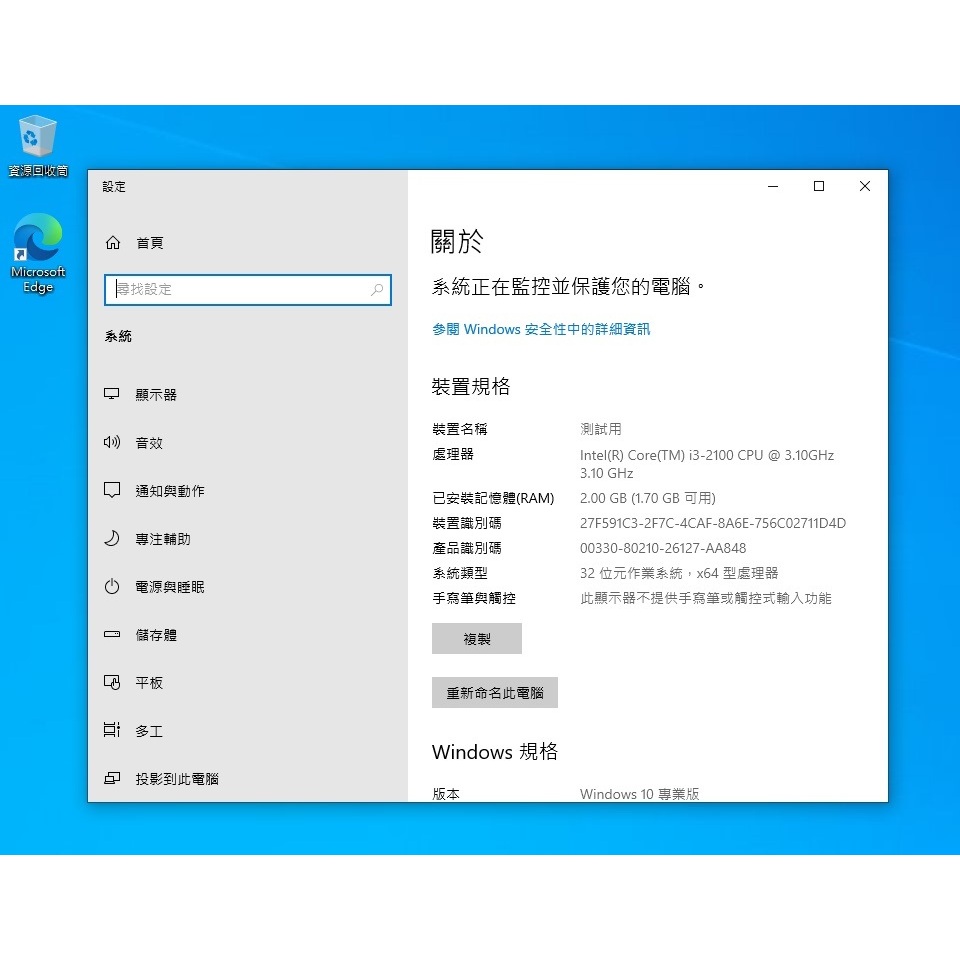Click the Copy (複製) button
The width and height of the screenshot is (960, 960).
pyautogui.click(x=477, y=639)
